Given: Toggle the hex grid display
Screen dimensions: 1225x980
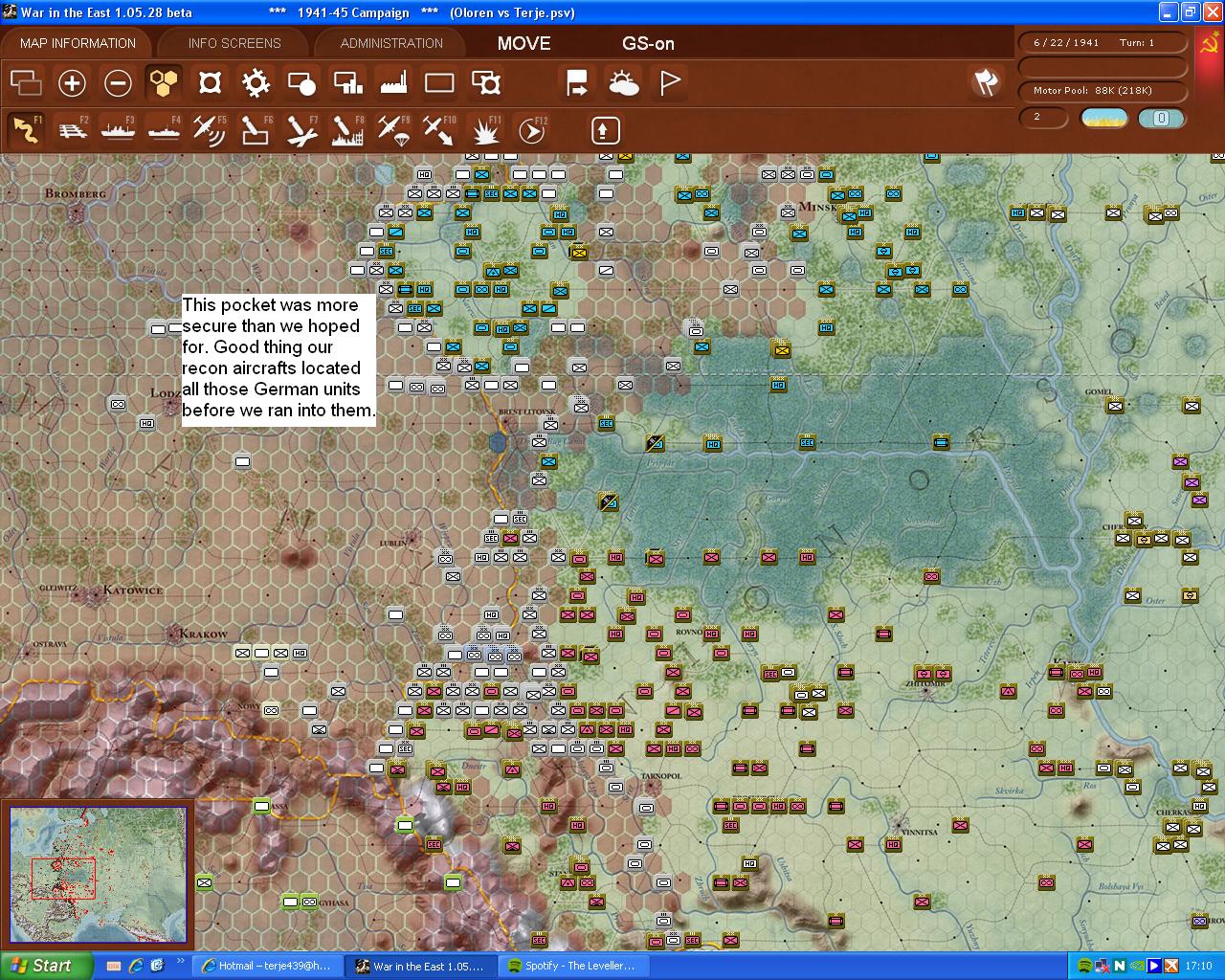Looking at the screenshot, I should pyautogui.click(x=164, y=83).
